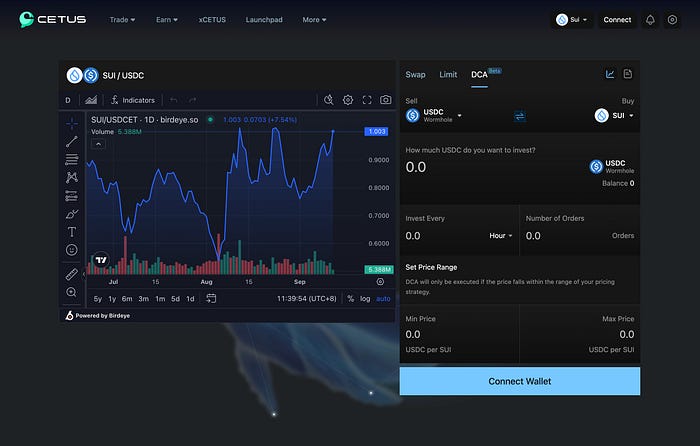
Task: Select the trend line drawing tool
Action: (x=71, y=142)
